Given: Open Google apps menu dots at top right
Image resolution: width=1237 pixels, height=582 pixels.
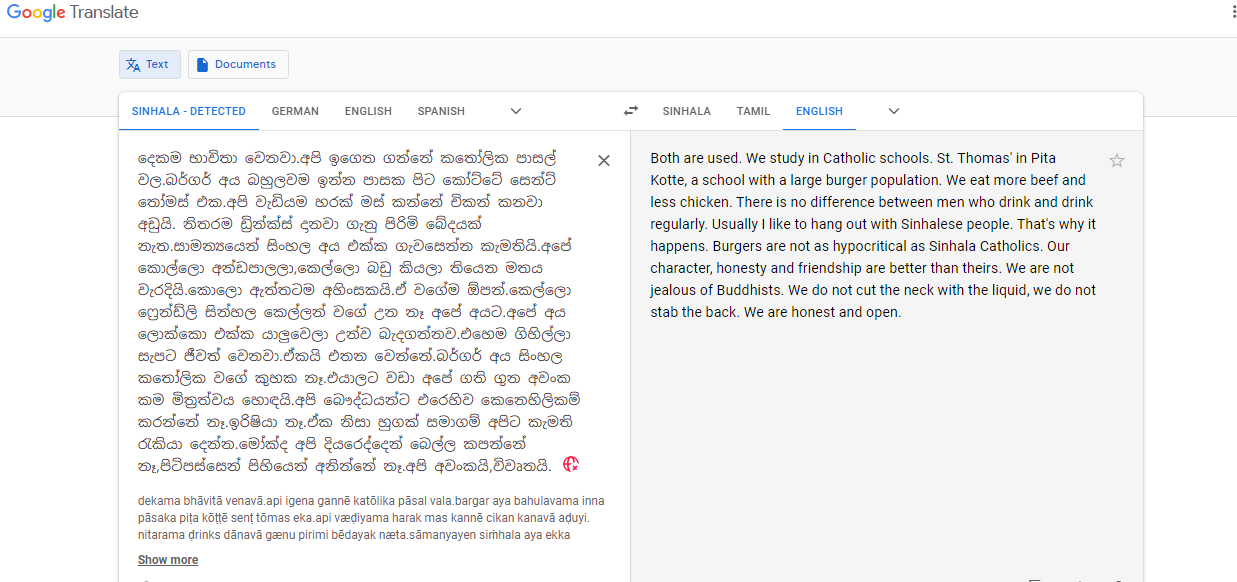Looking at the screenshot, I should pyautogui.click(x=1232, y=13).
